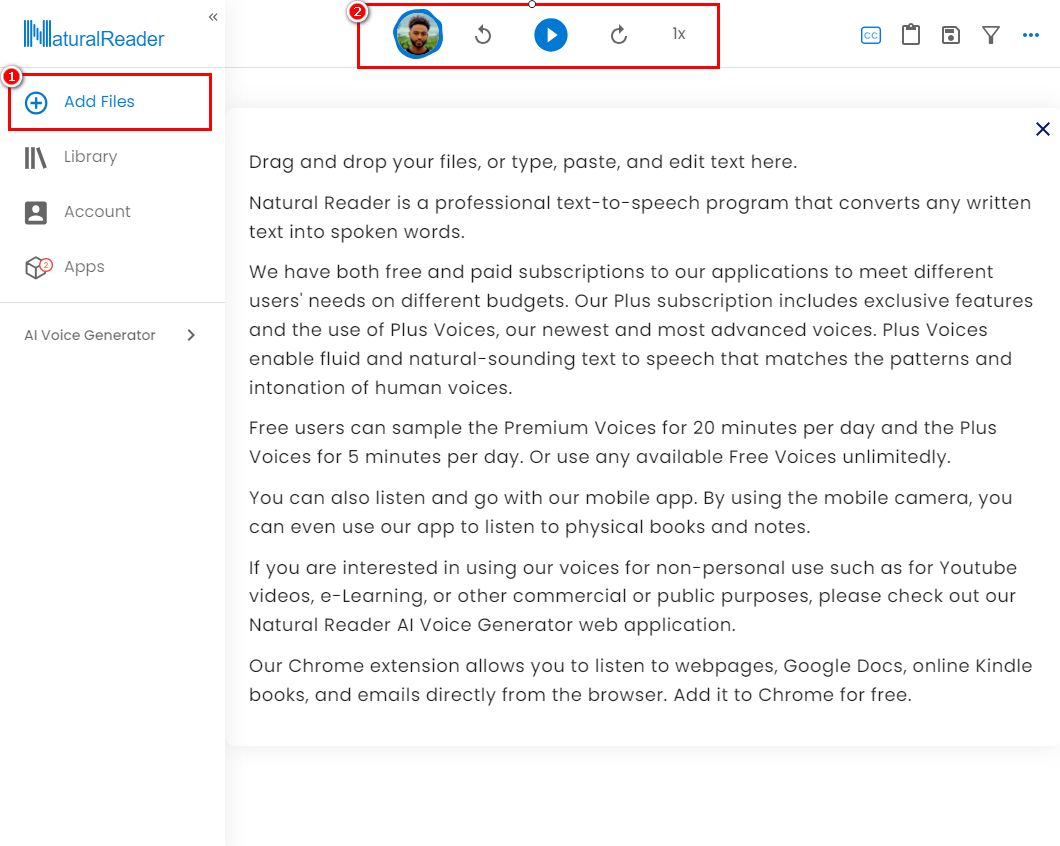Click paragraph starting 'Natural Reader is a professional'
The width and height of the screenshot is (1060, 846).
[640, 217]
